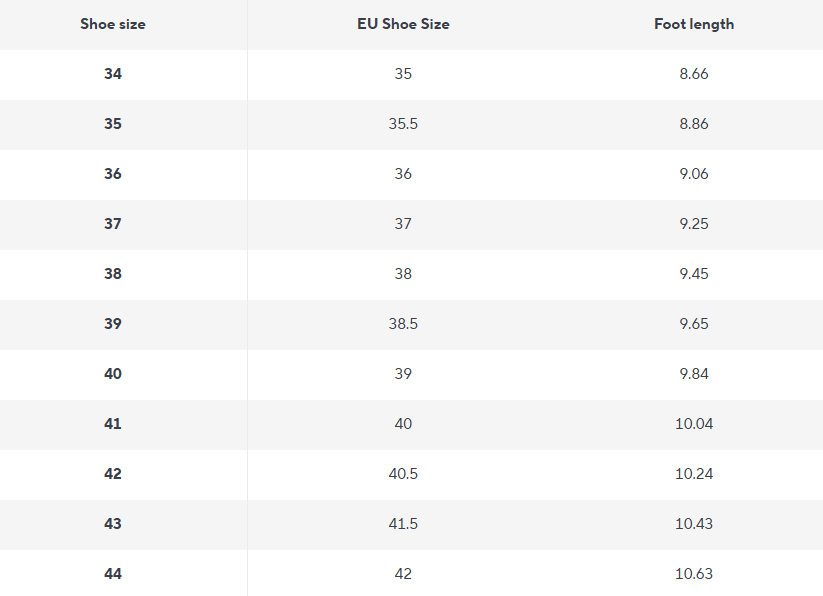Click the Foot length column header

pos(694,24)
